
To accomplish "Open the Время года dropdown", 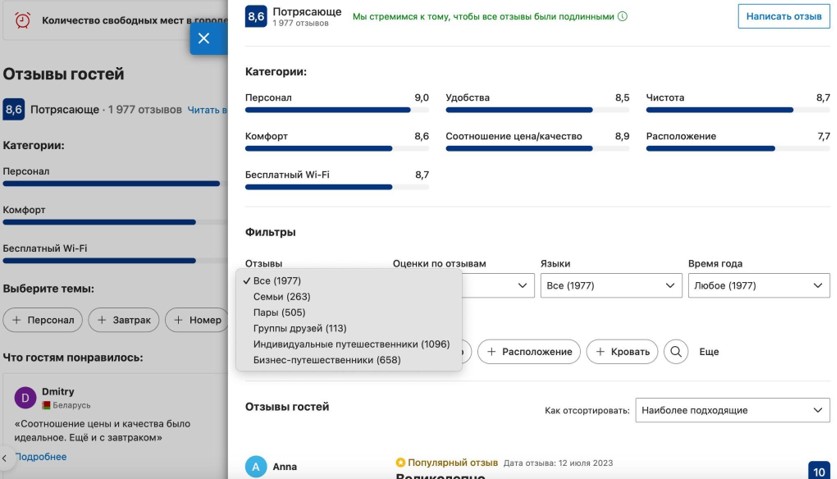I will click(x=758, y=286).
